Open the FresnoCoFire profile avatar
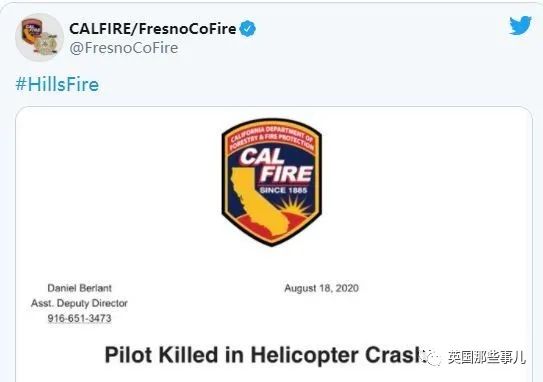The image size is (543, 382). coord(39,37)
